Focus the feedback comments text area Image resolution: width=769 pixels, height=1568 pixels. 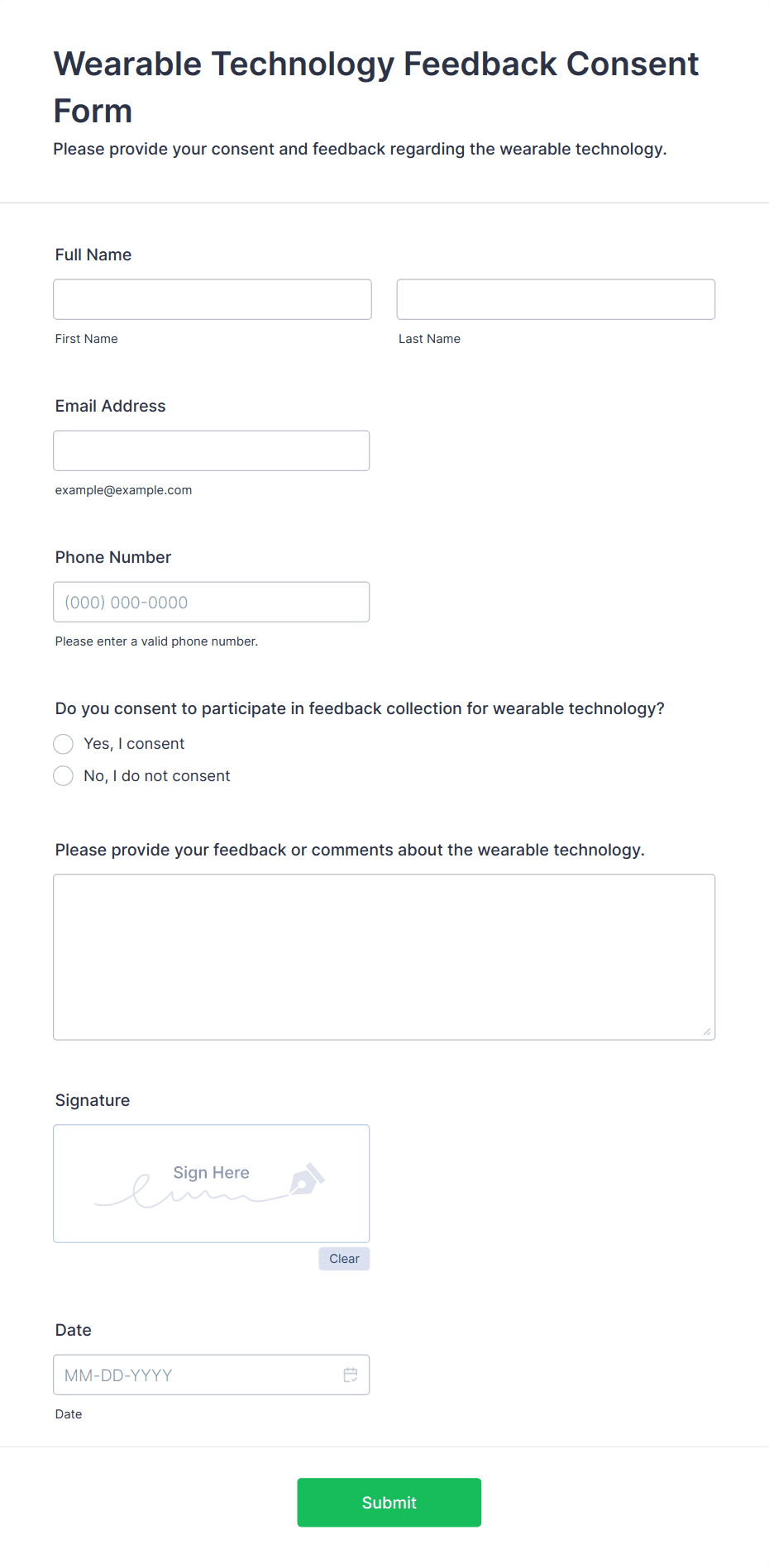[x=384, y=957]
